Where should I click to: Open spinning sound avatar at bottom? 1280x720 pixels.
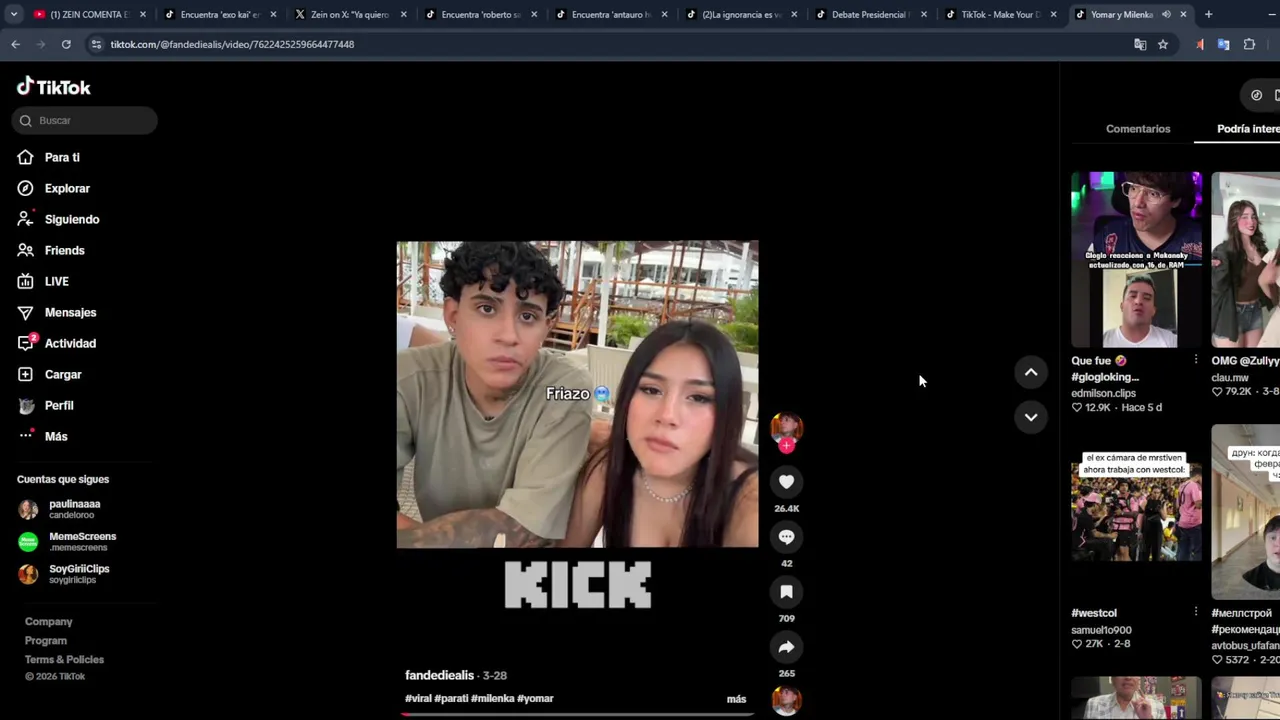(786, 701)
